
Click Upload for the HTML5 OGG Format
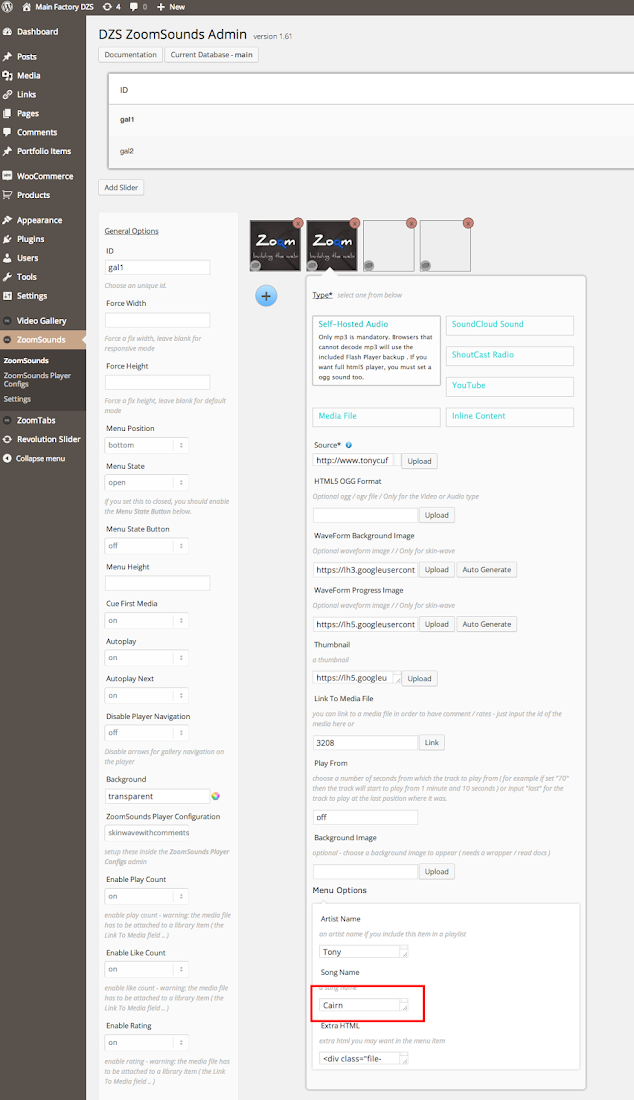click(x=436, y=515)
